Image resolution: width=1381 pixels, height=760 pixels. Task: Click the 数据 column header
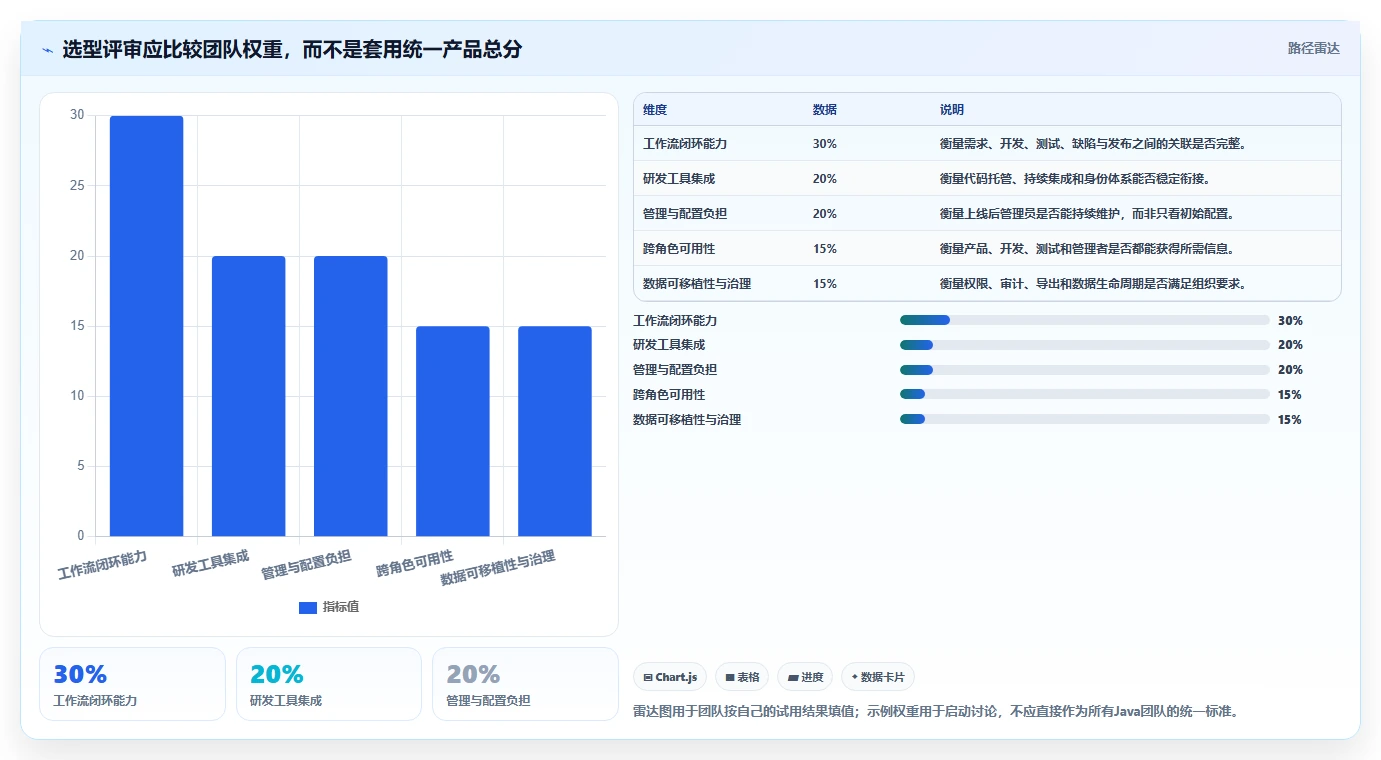coord(825,110)
